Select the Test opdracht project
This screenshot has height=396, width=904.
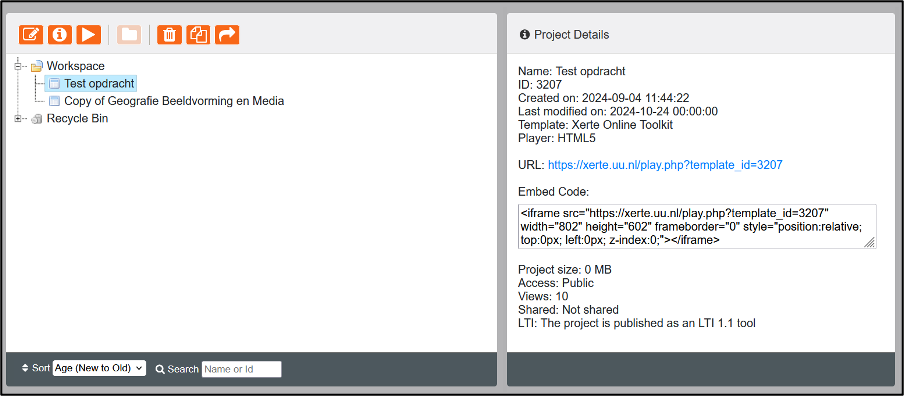(99, 84)
